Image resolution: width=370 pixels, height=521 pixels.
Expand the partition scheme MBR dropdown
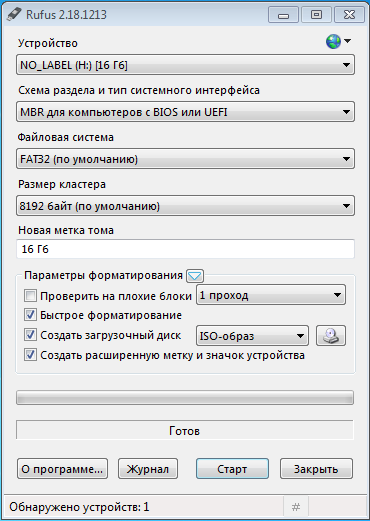[x=185, y=112]
